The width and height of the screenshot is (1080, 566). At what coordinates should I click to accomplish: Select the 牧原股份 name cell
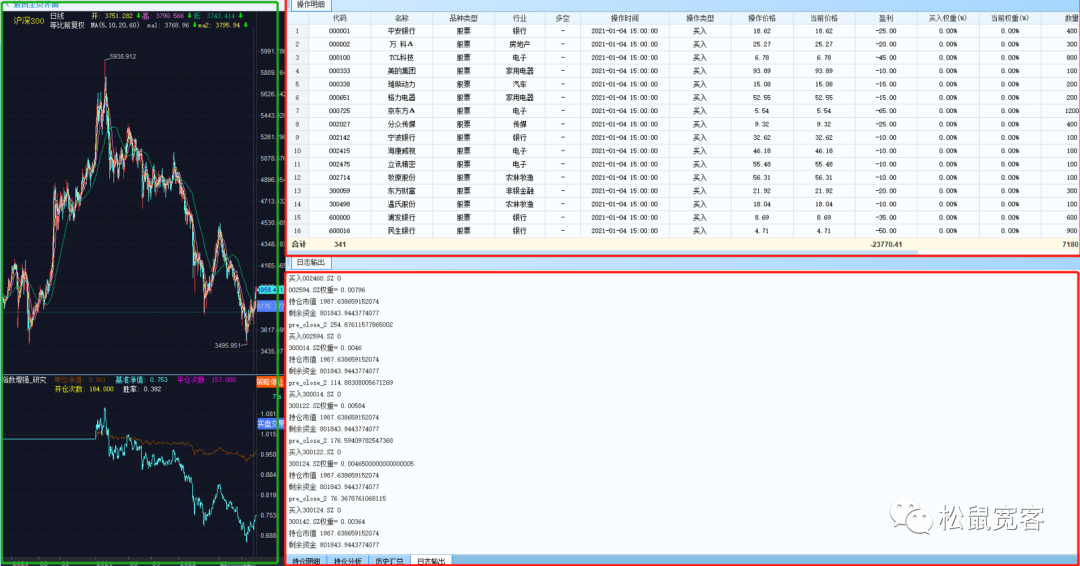402,178
